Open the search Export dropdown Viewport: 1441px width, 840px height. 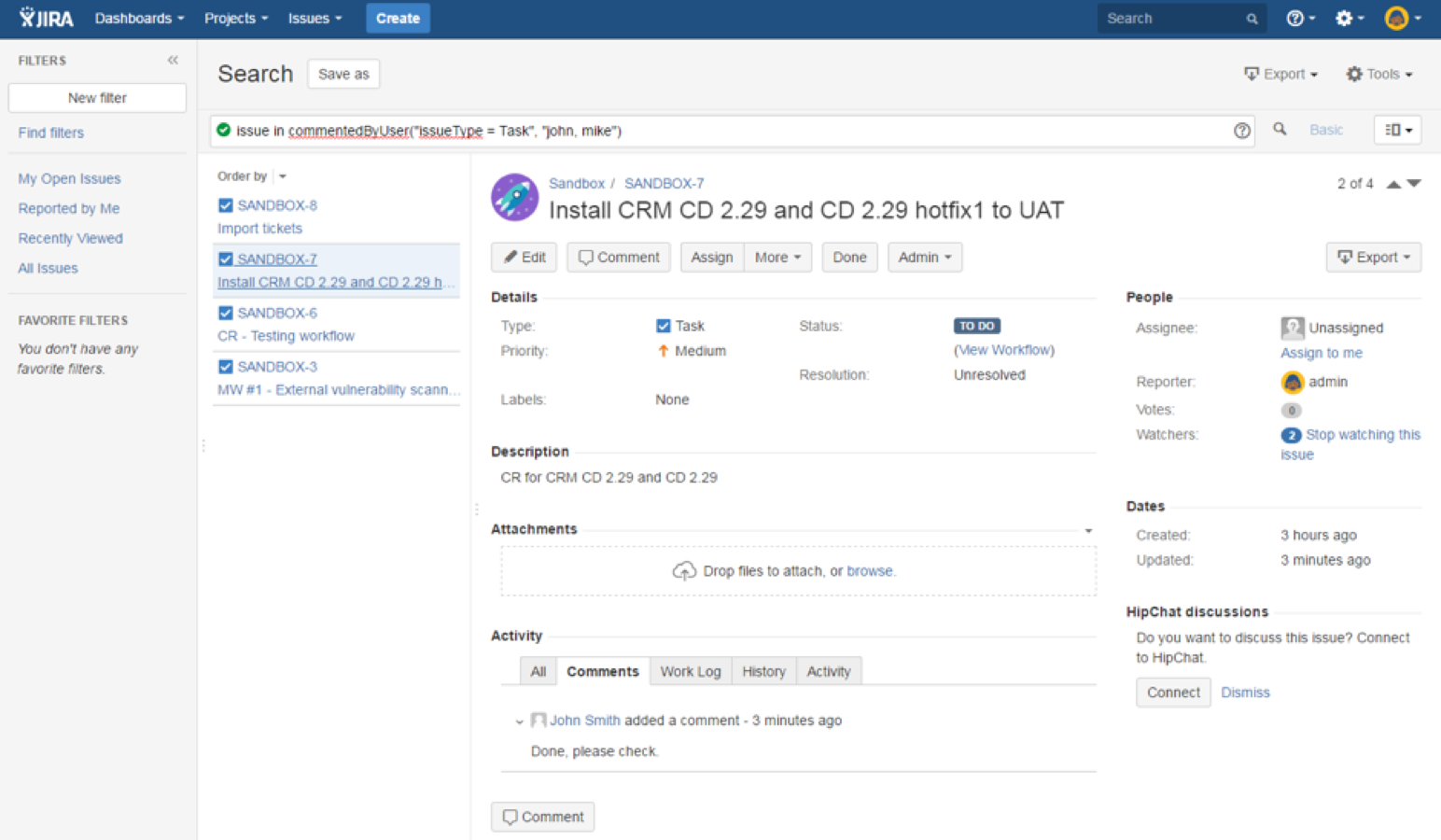click(1280, 74)
